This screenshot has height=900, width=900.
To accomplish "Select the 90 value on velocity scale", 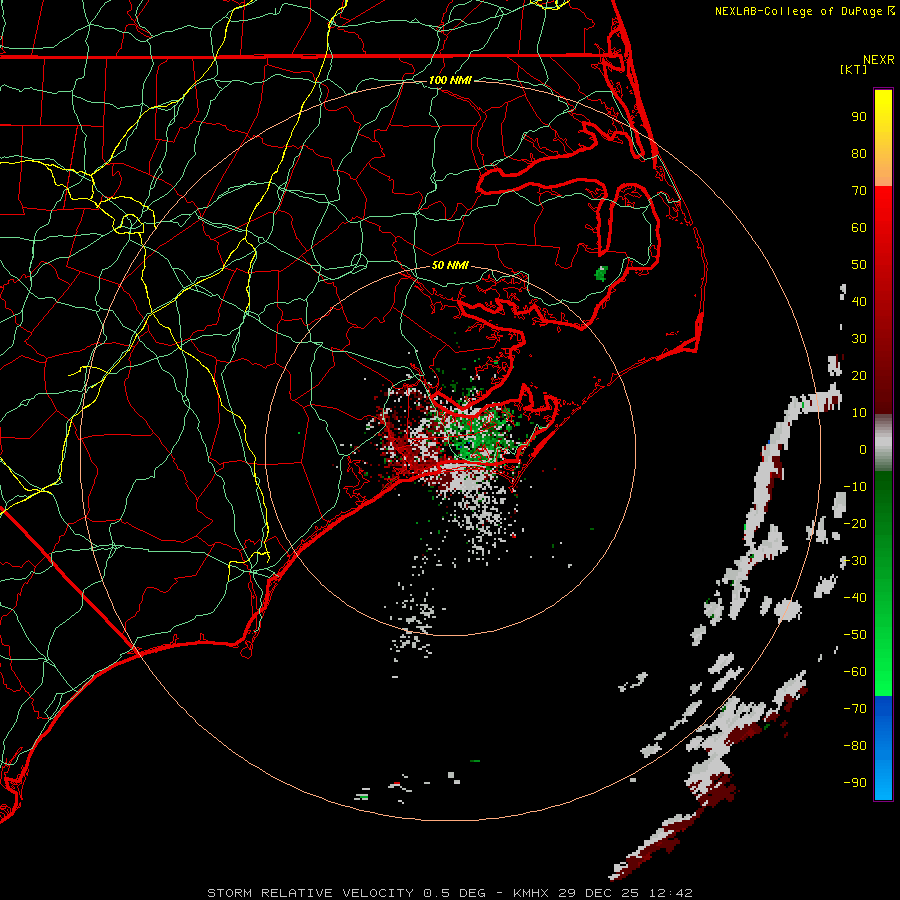I will (859, 117).
